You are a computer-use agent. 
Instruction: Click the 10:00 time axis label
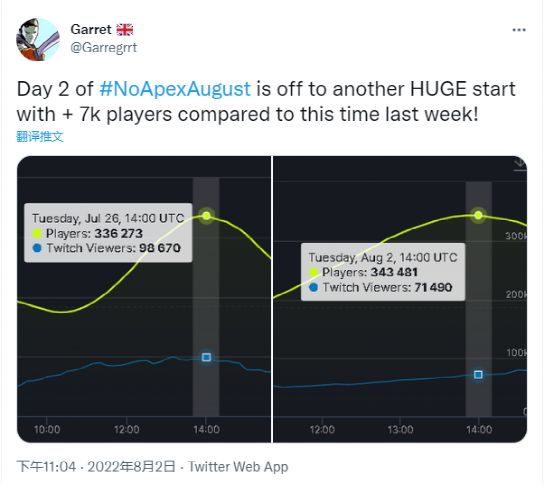(x=47, y=429)
